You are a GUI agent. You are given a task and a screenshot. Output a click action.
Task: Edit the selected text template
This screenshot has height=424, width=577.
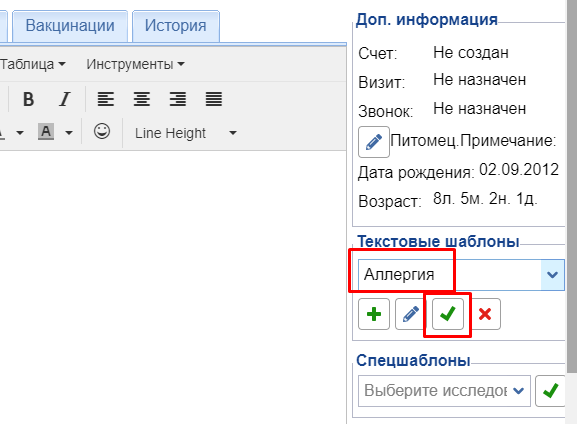(411, 314)
